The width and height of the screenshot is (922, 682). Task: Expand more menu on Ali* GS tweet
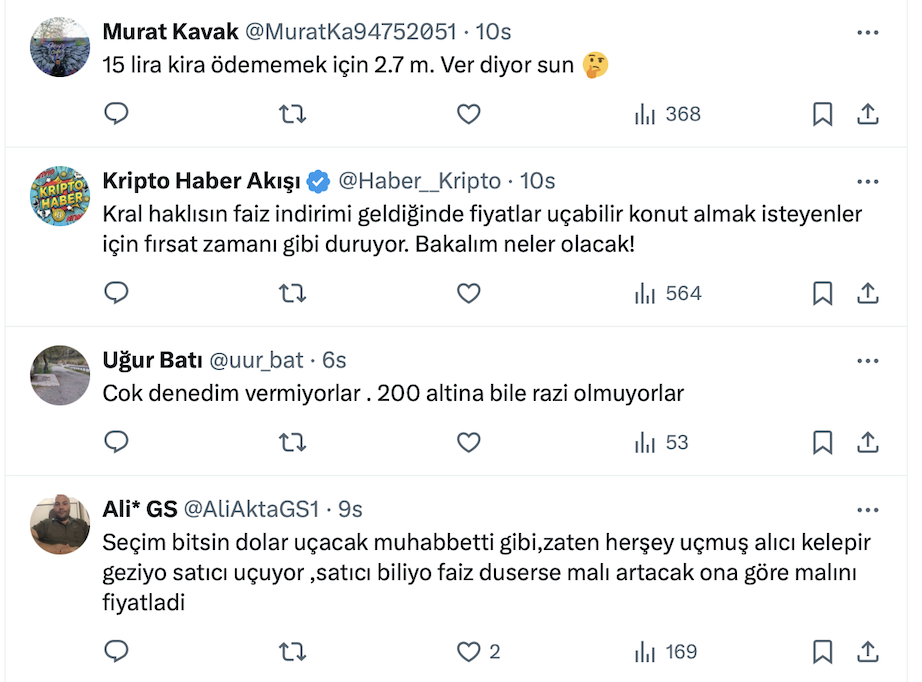tap(867, 509)
